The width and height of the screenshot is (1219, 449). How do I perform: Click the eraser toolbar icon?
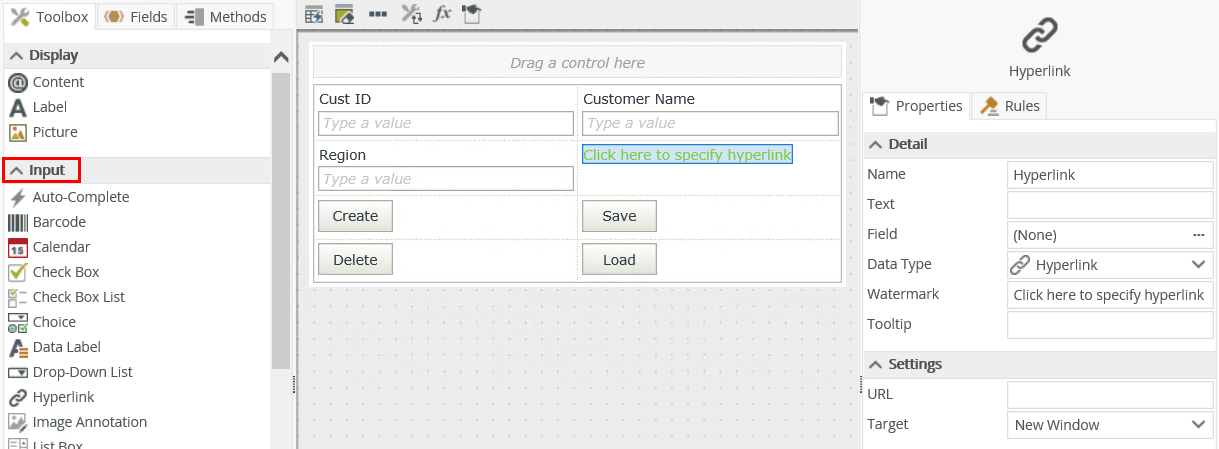[x=344, y=14]
